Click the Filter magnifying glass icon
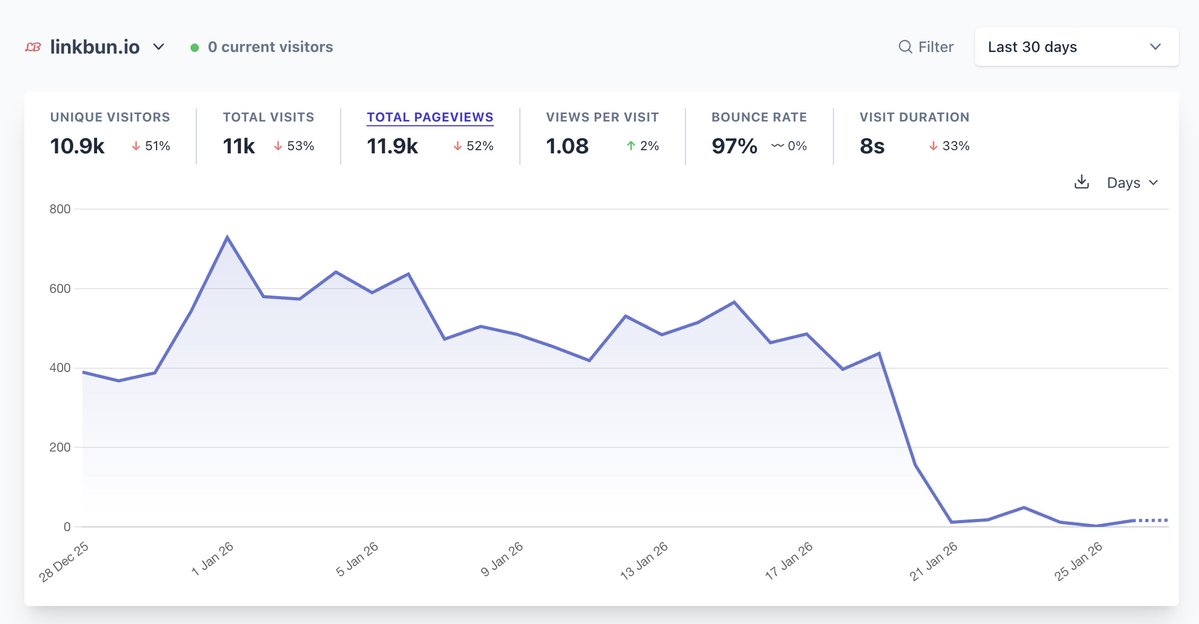1199x624 pixels. pos(903,46)
